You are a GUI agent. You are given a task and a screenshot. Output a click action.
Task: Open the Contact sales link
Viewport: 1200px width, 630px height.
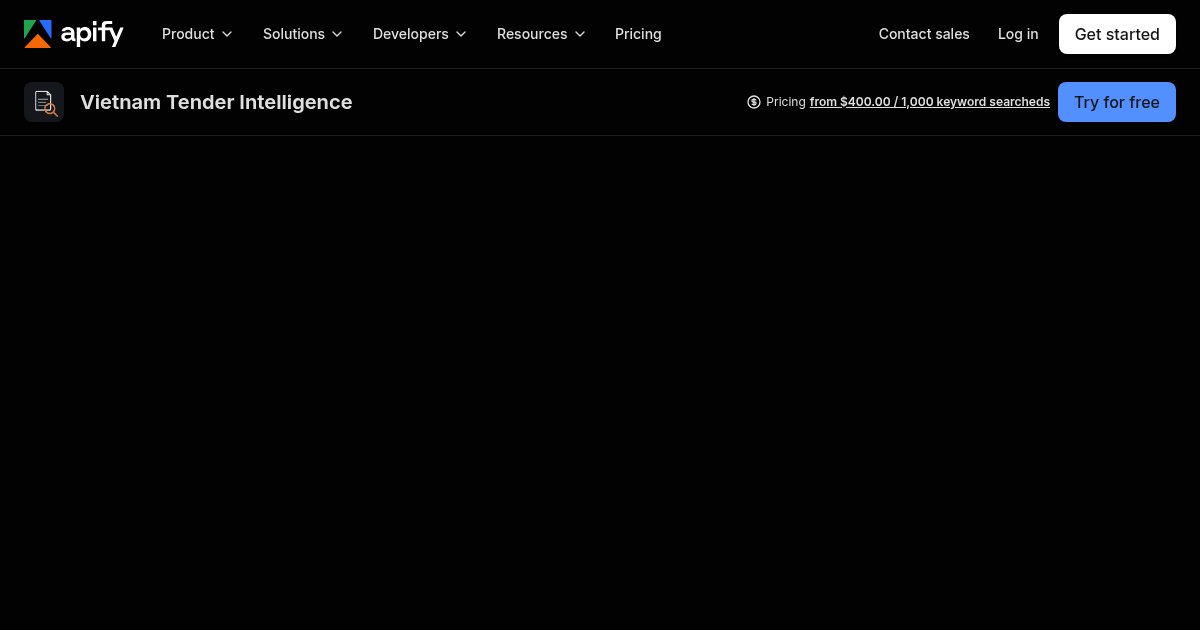coord(924,34)
